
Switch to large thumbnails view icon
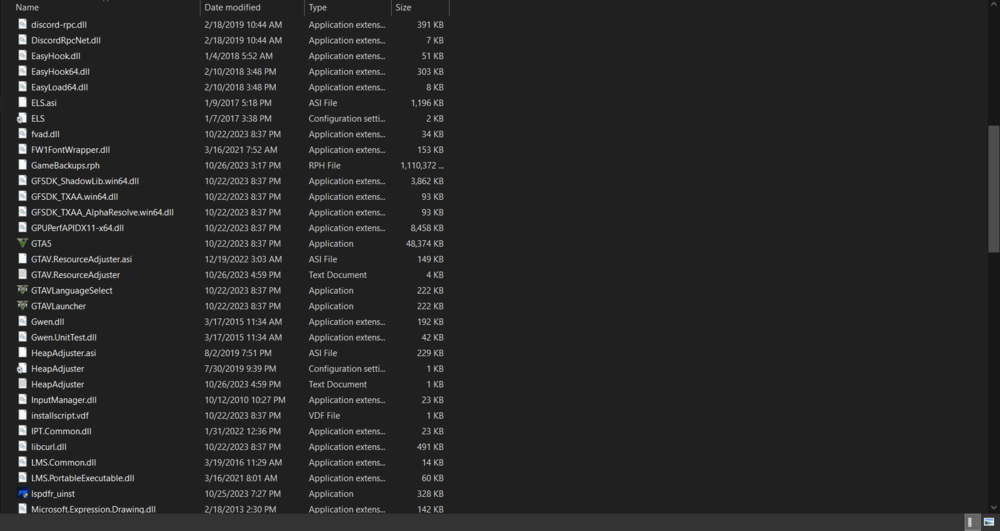pyautogui.click(x=989, y=523)
